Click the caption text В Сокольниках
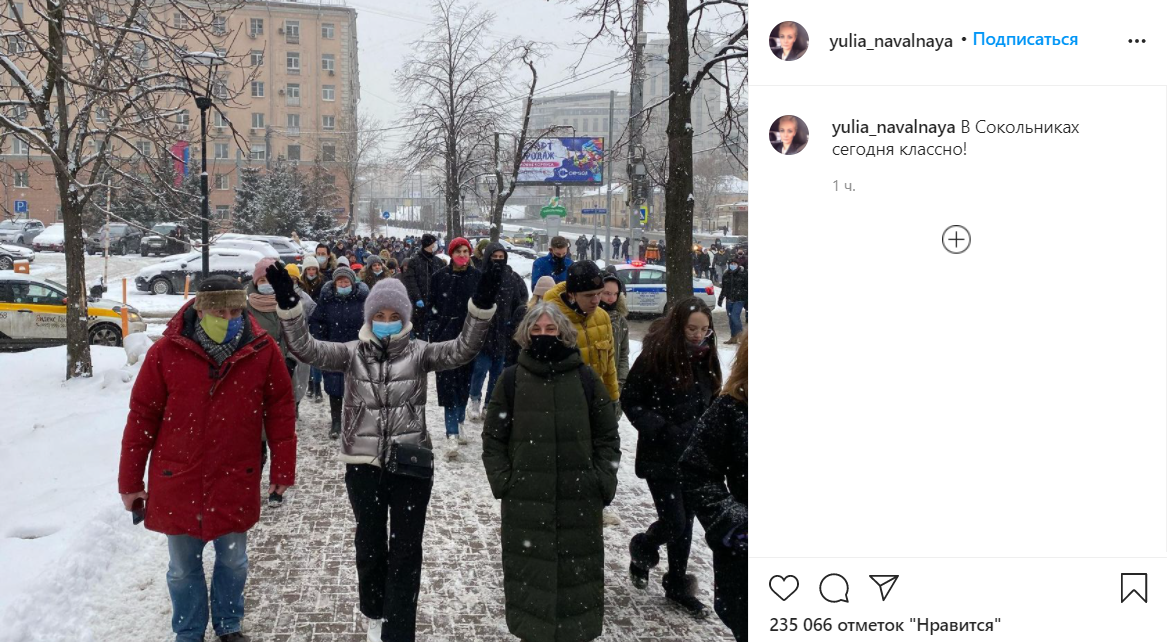 [x=1020, y=127]
